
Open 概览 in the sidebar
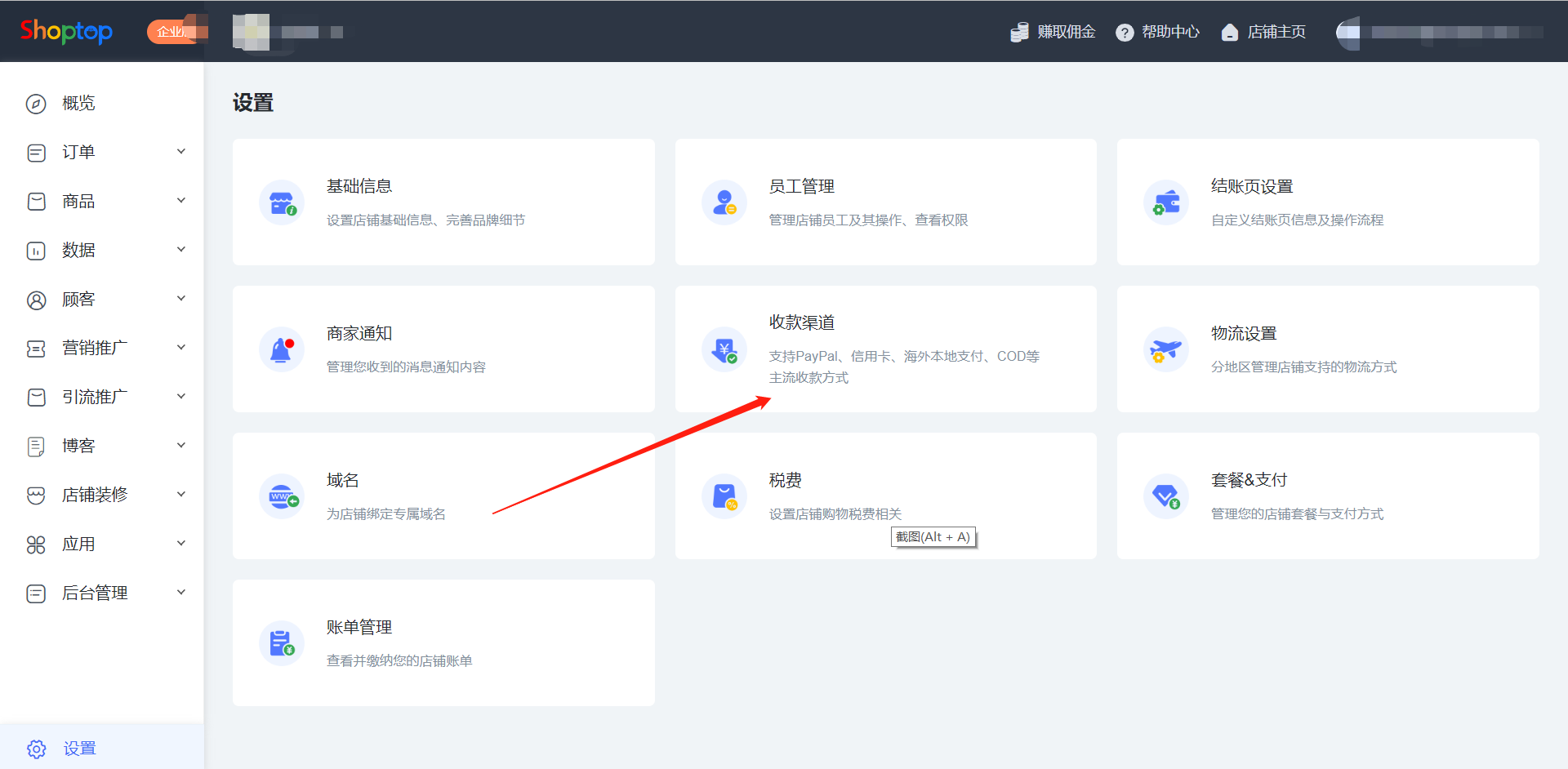pos(78,104)
